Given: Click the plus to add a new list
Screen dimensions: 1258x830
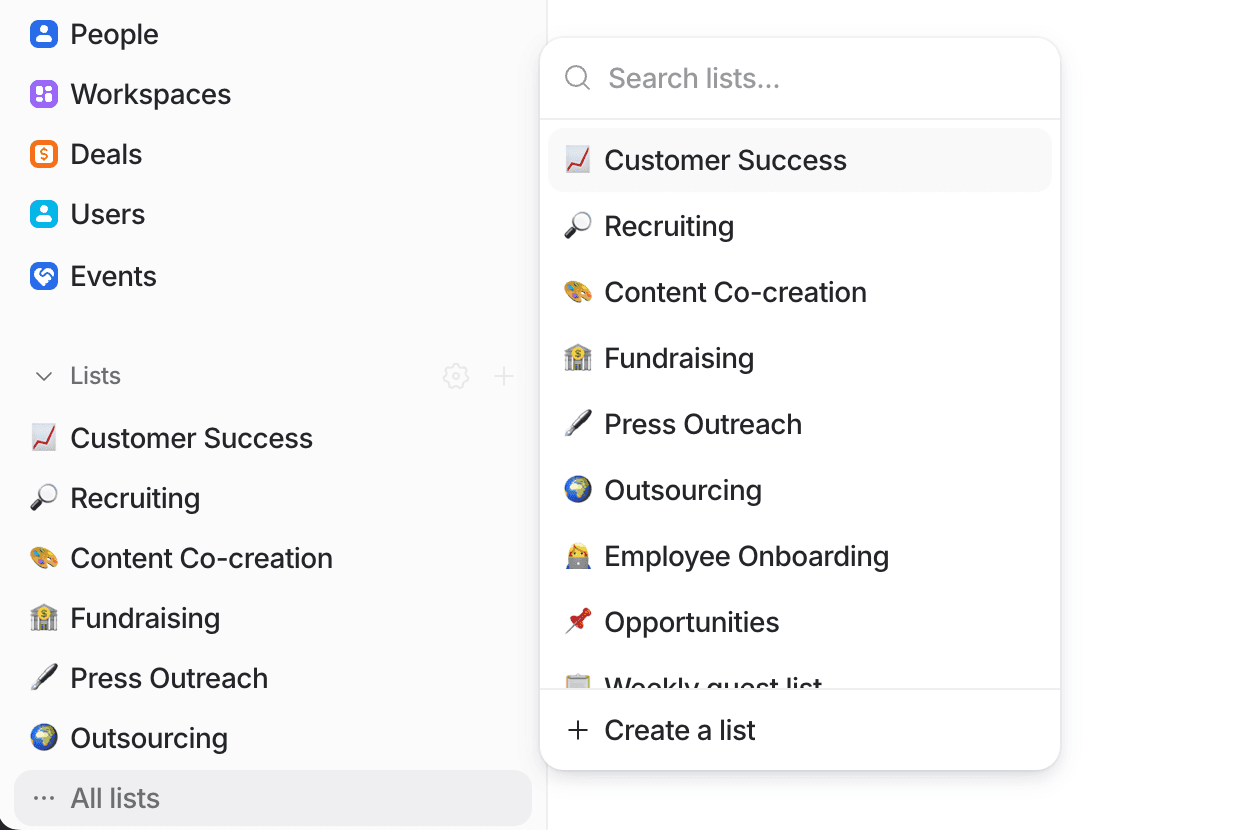Looking at the screenshot, I should point(505,376).
